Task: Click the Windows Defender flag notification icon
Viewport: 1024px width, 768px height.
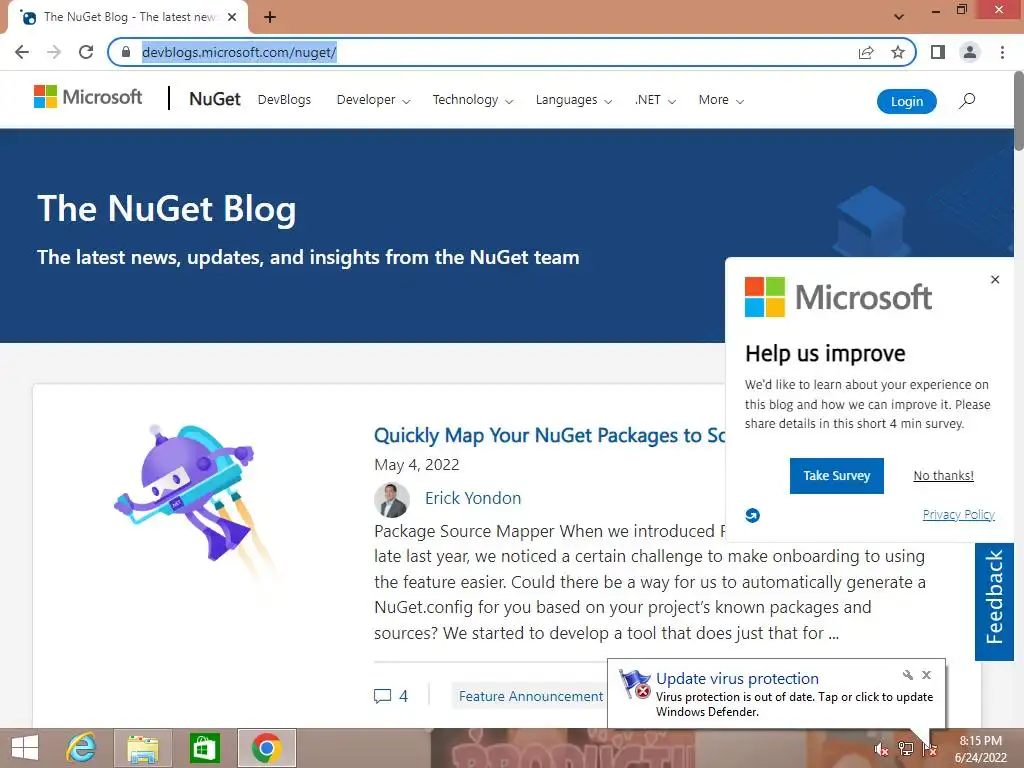Action: tap(634, 684)
